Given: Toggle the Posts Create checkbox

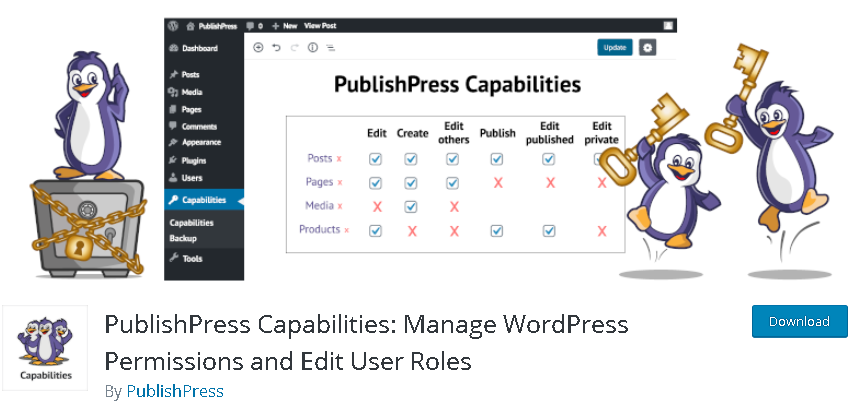Looking at the screenshot, I should pyautogui.click(x=411, y=159).
